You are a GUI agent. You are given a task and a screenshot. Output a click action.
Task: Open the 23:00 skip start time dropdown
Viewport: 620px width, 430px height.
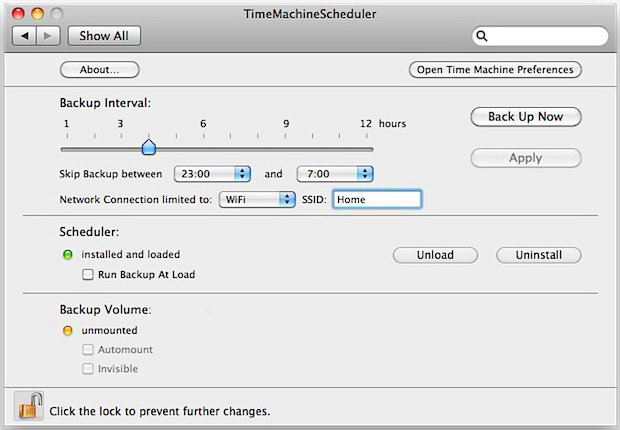coord(212,174)
